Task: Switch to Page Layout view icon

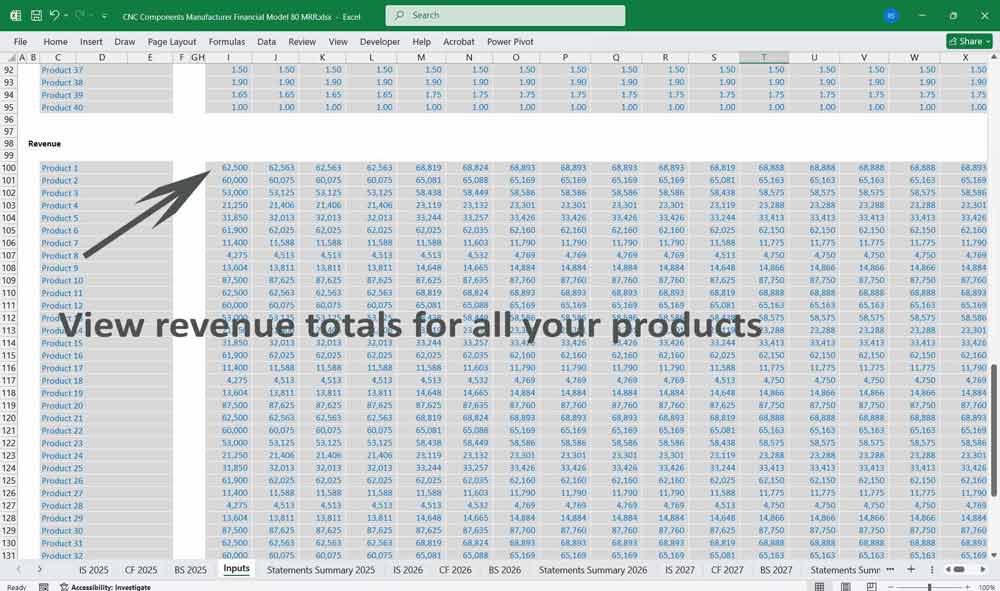Action: [846, 587]
